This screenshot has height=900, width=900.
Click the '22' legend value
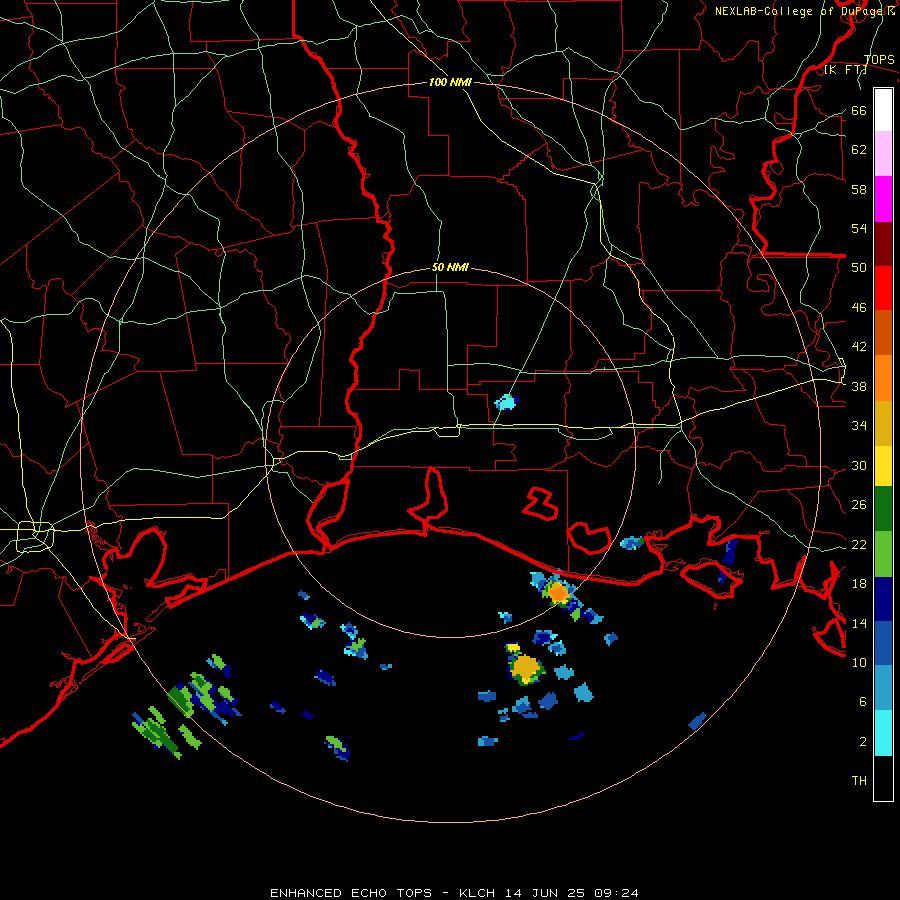tap(859, 544)
